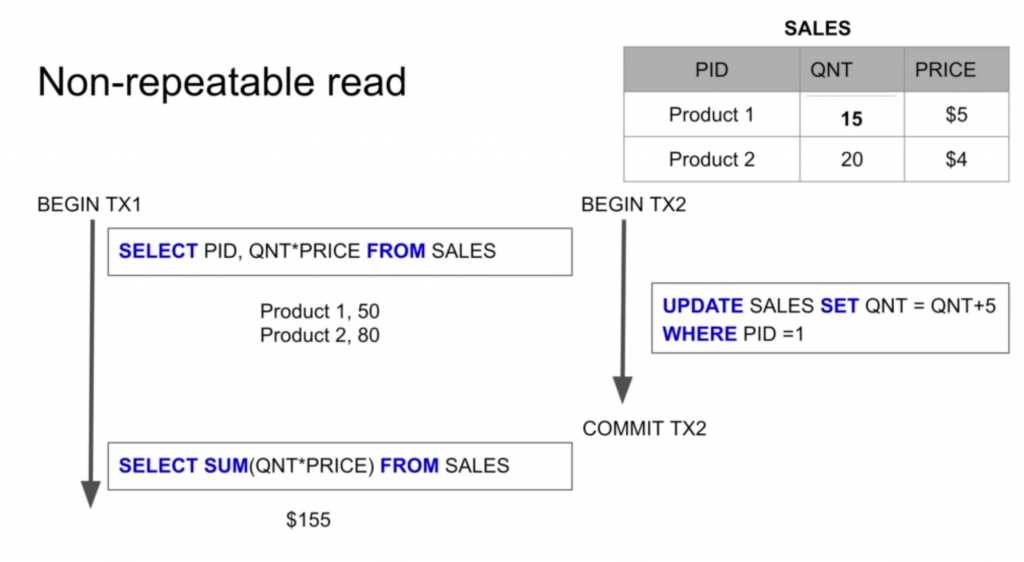Image resolution: width=1024 pixels, height=562 pixels.
Task: Click the PRICE column header
Action: 956,69
